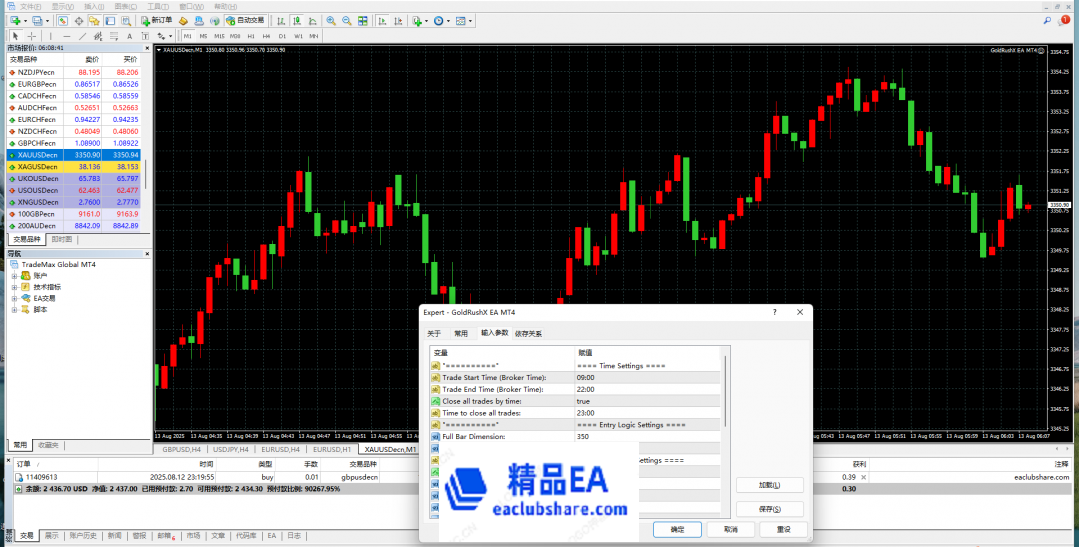Switch to 依存关系 tab in Expert dialog
This screenshot has height=547, width=1079.
[528, 334]
